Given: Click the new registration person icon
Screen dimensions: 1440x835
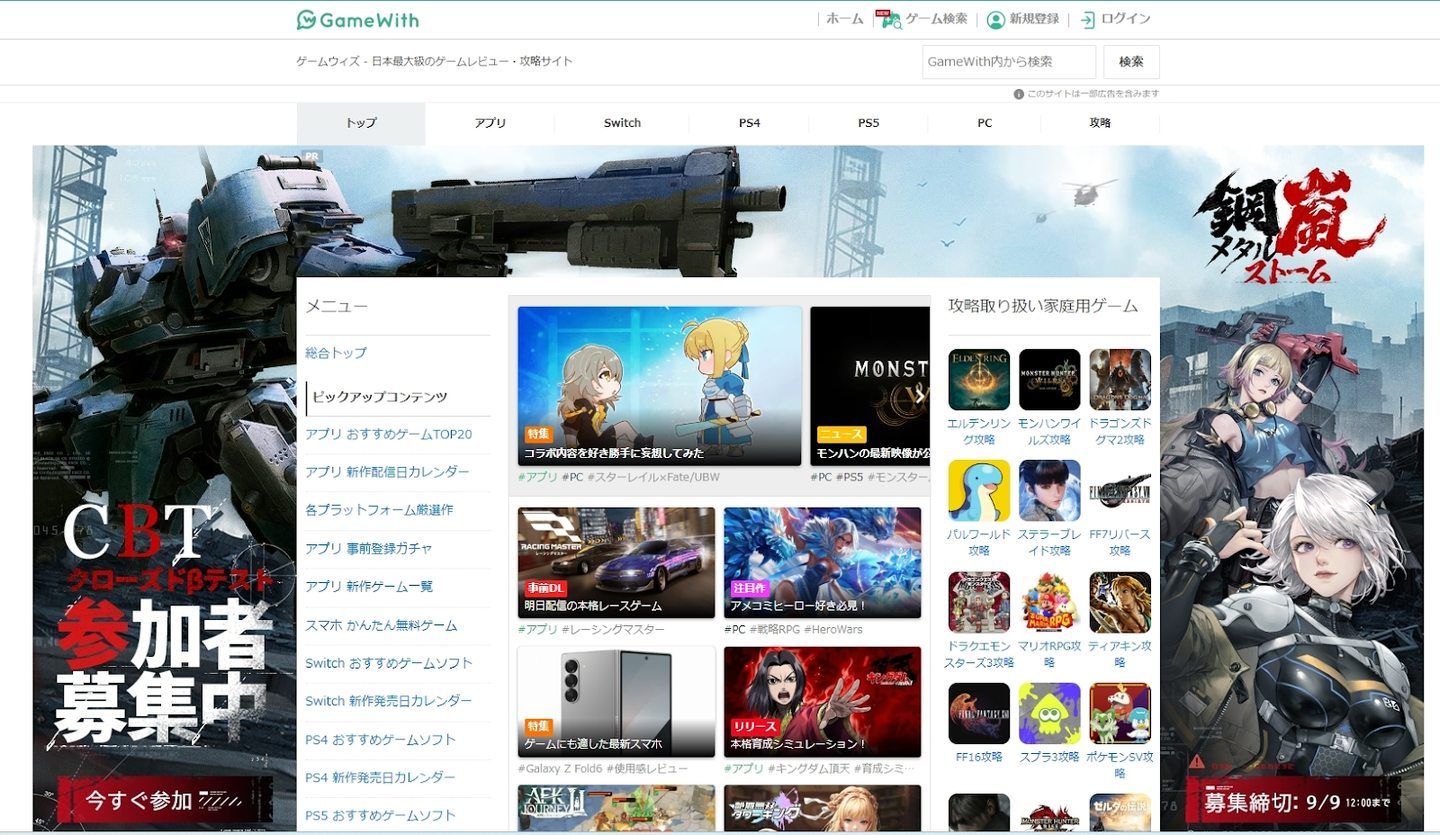Looking at the screenshot, I should click(995, 20).
